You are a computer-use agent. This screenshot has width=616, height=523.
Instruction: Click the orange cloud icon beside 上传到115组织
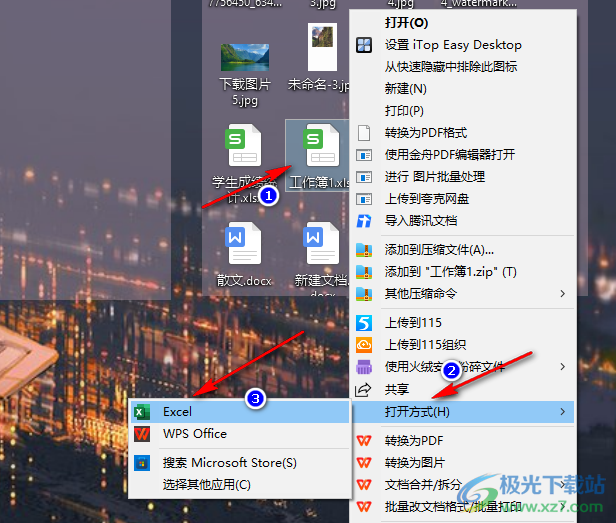364,345
